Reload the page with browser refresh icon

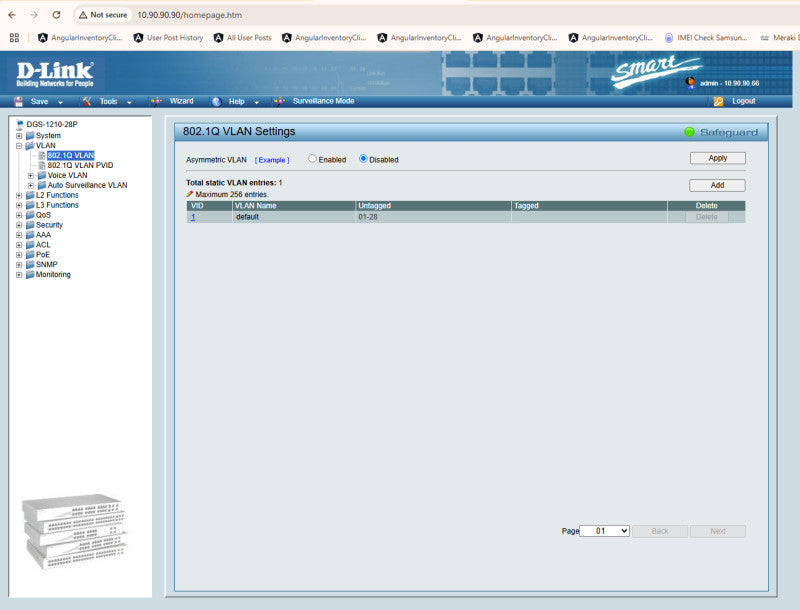click(x=56, y=15)
